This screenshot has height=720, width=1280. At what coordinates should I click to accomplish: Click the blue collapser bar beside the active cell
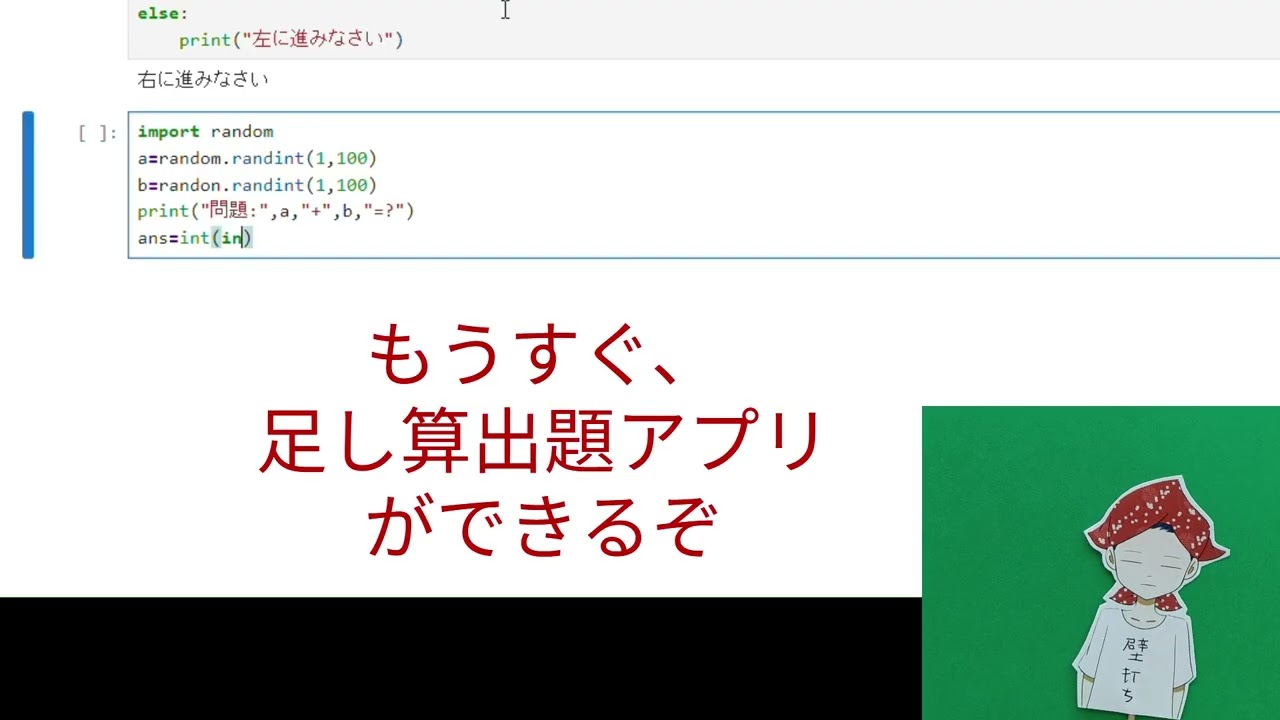pos(28,185)
